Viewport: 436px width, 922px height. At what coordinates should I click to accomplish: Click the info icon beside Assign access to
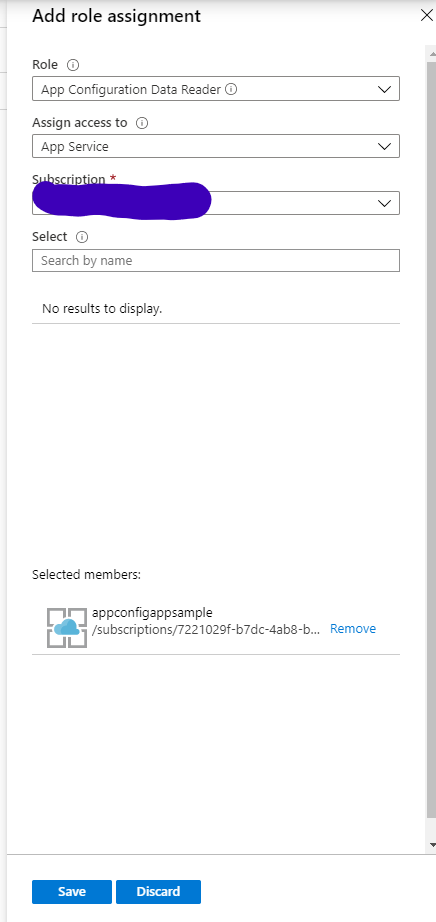pos(142,123)
